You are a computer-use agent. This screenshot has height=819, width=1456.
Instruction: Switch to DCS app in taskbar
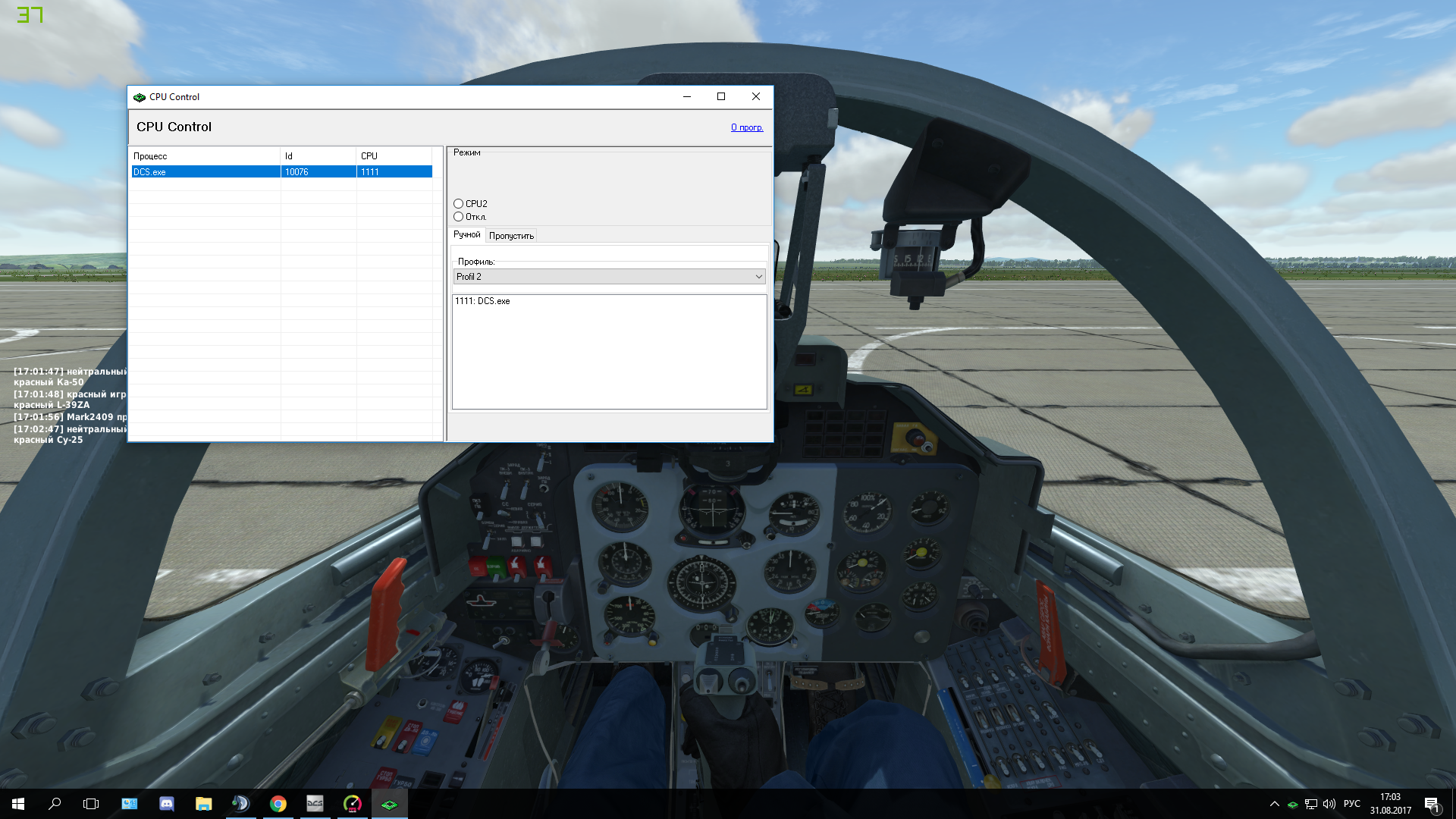315,804
